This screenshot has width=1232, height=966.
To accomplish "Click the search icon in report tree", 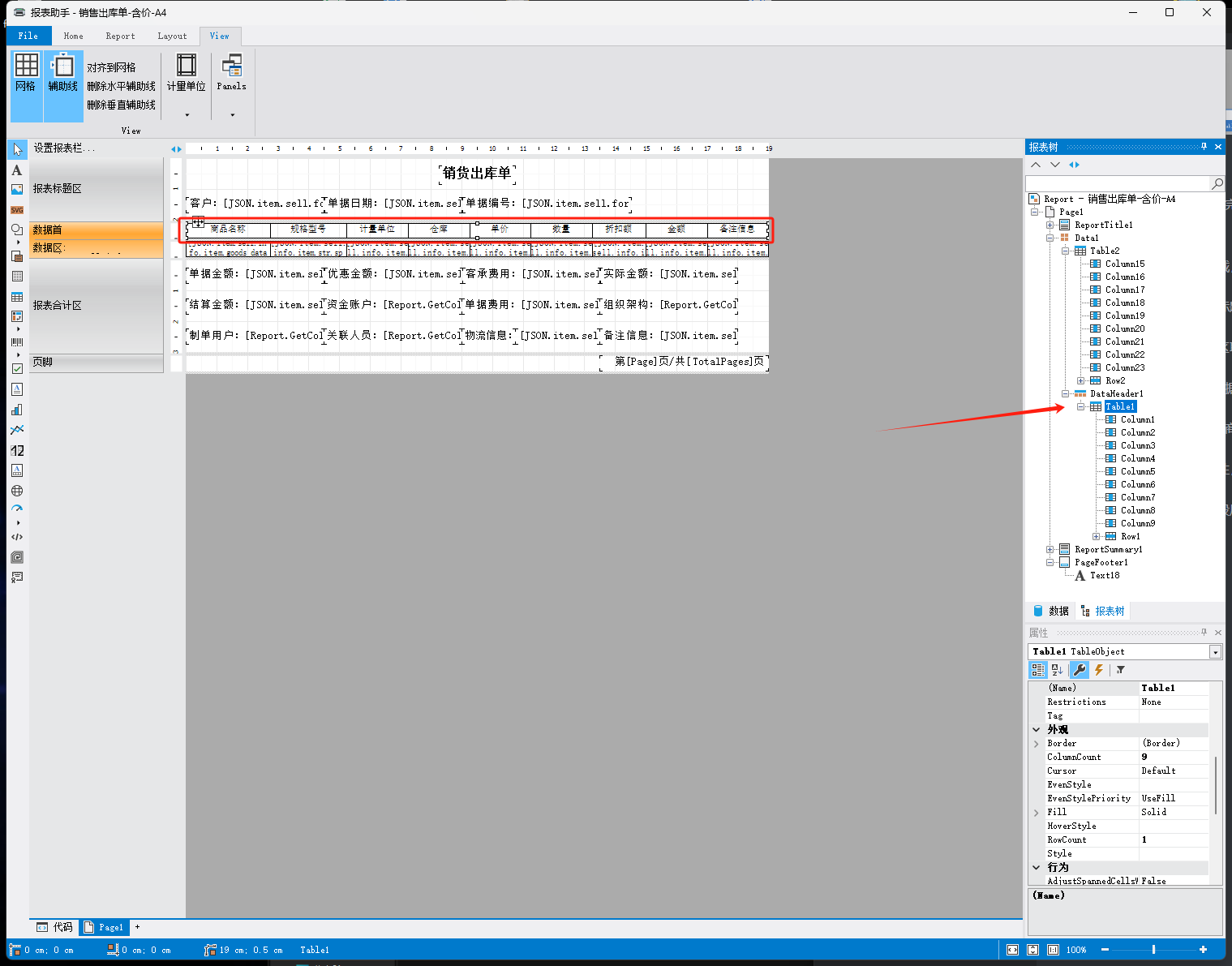I will click(1217, 183).
